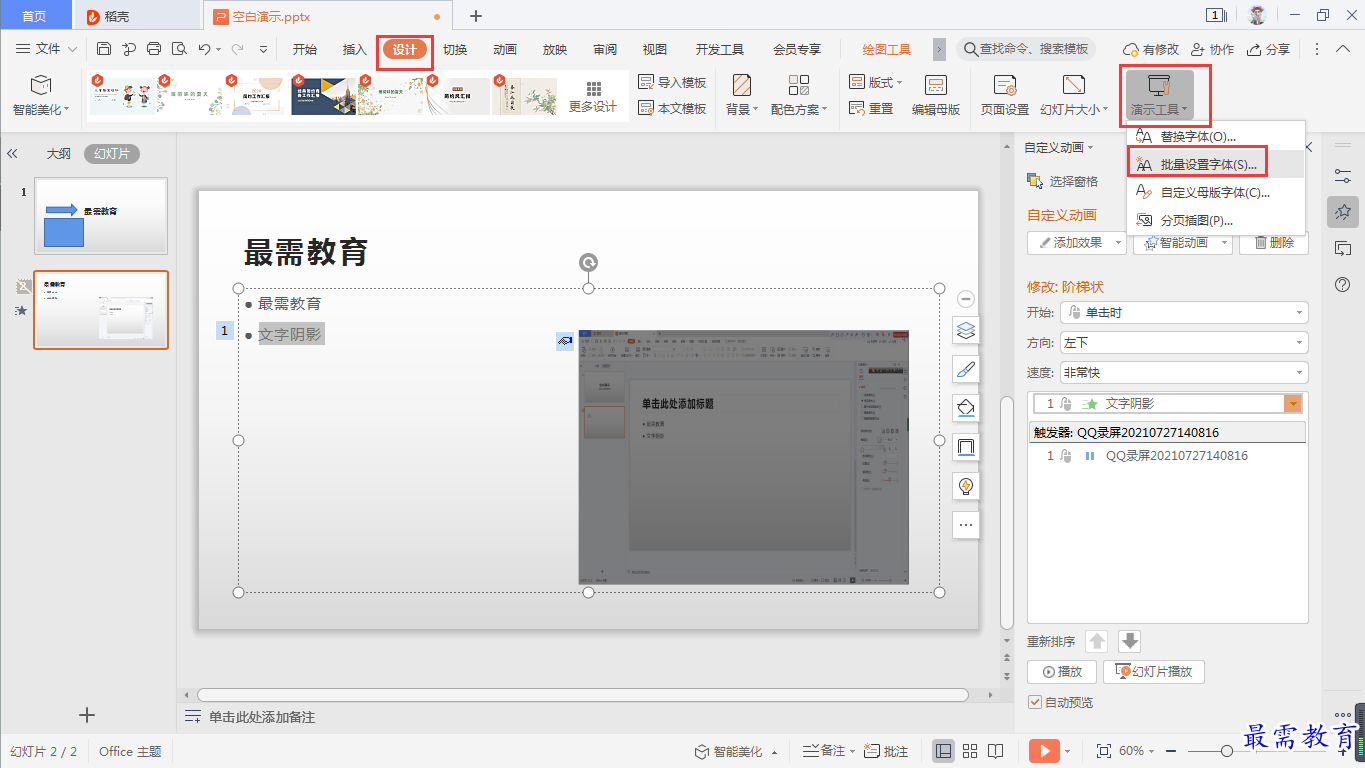Open the 开始 start dropdown

[x=1183, y=313]
